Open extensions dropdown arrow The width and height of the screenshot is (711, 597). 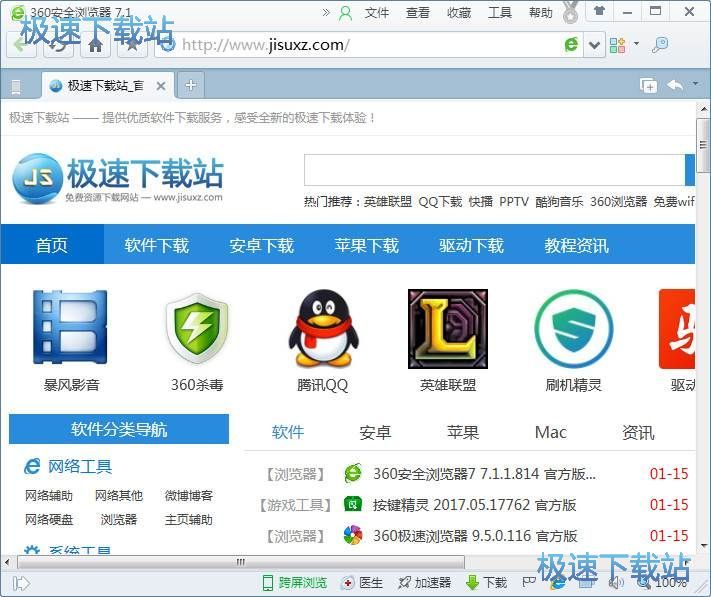(x=637, y=44)
